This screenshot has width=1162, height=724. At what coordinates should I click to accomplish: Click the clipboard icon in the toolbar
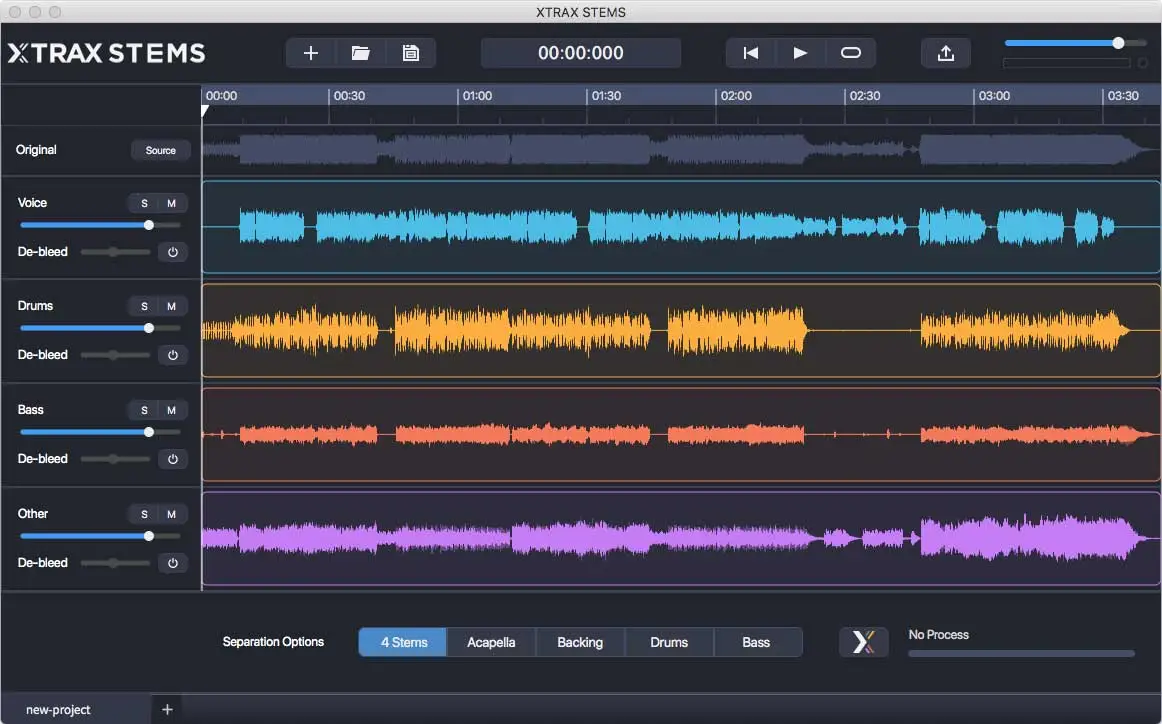click(x=410, y=52)
